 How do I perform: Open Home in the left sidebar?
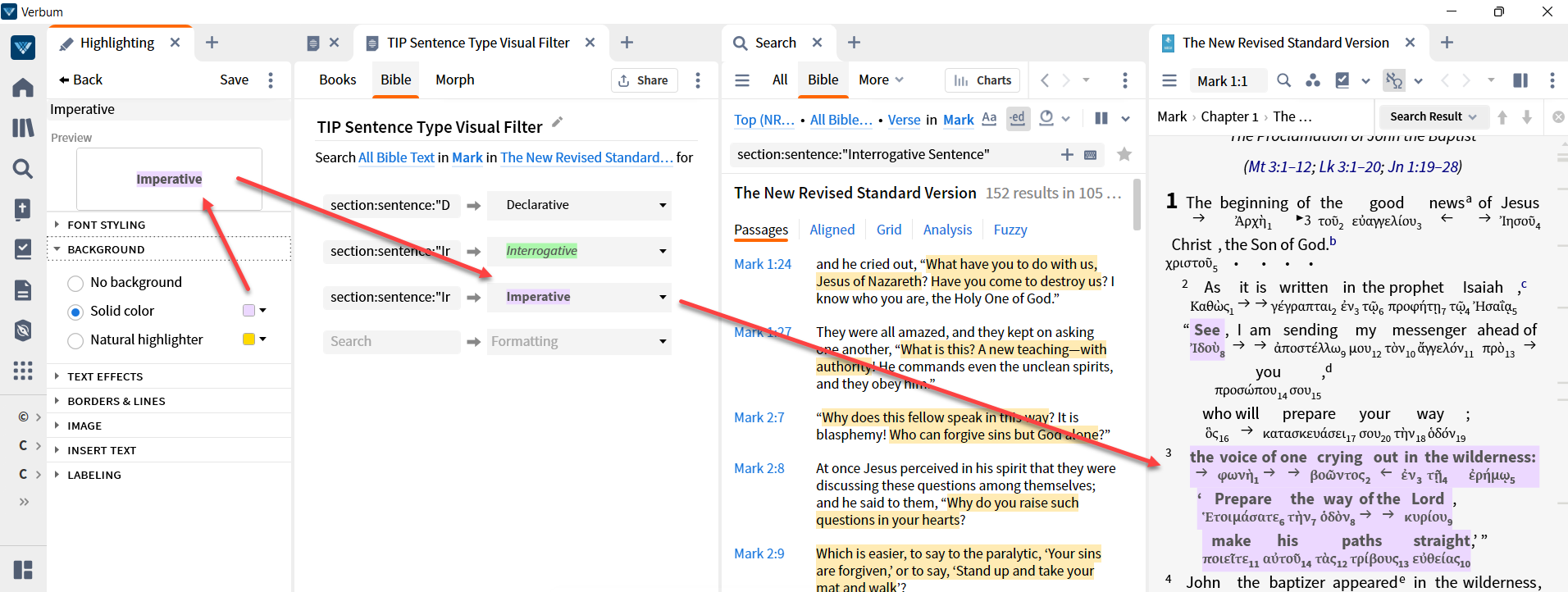23,87
